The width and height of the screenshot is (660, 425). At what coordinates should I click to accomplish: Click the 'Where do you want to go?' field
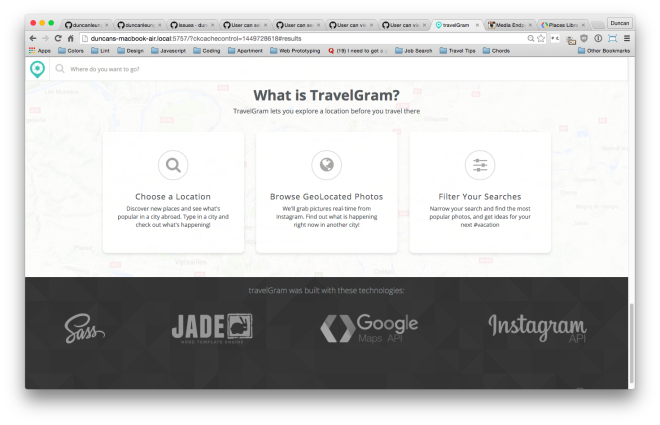[339, 69]
